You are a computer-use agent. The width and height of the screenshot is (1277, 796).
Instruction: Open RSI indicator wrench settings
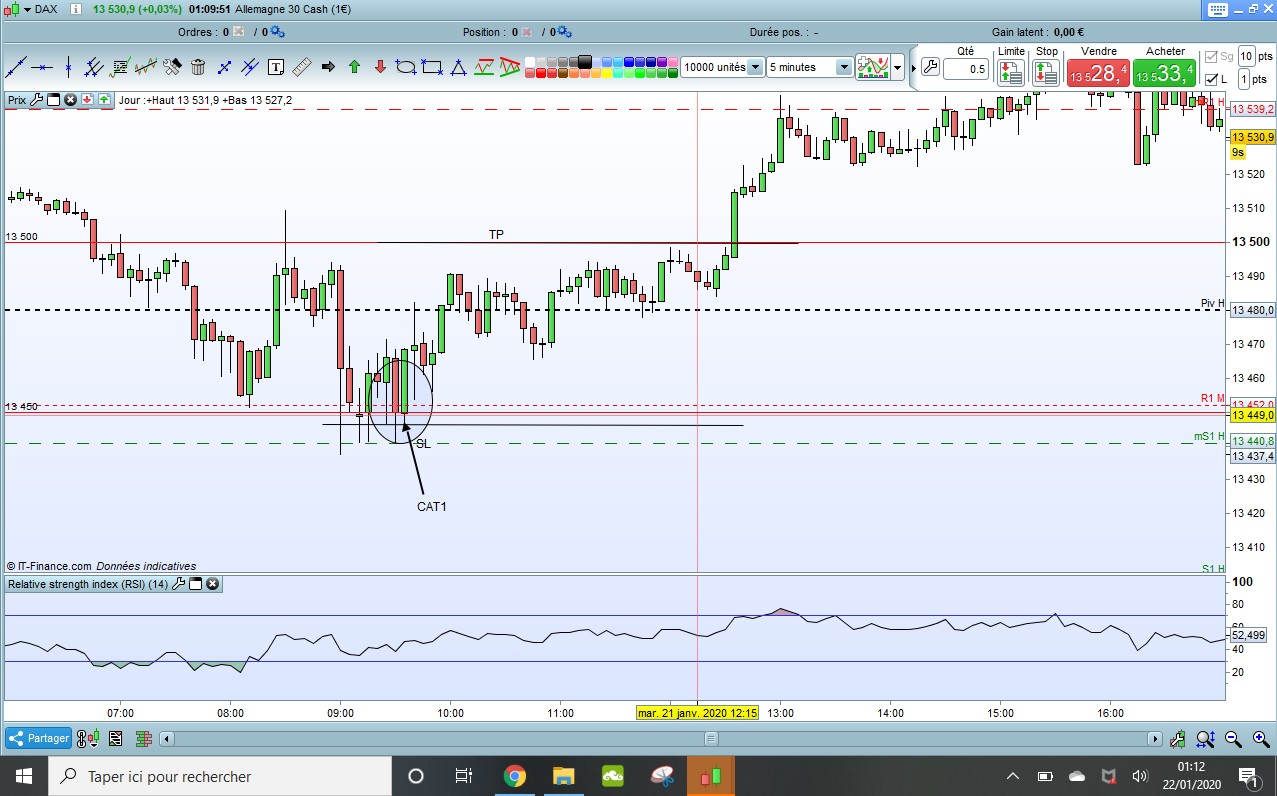(x=179, y=584)
